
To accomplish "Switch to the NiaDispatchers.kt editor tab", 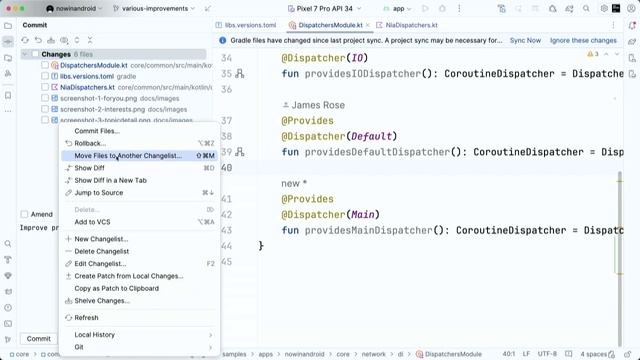I will click(407, 25).
